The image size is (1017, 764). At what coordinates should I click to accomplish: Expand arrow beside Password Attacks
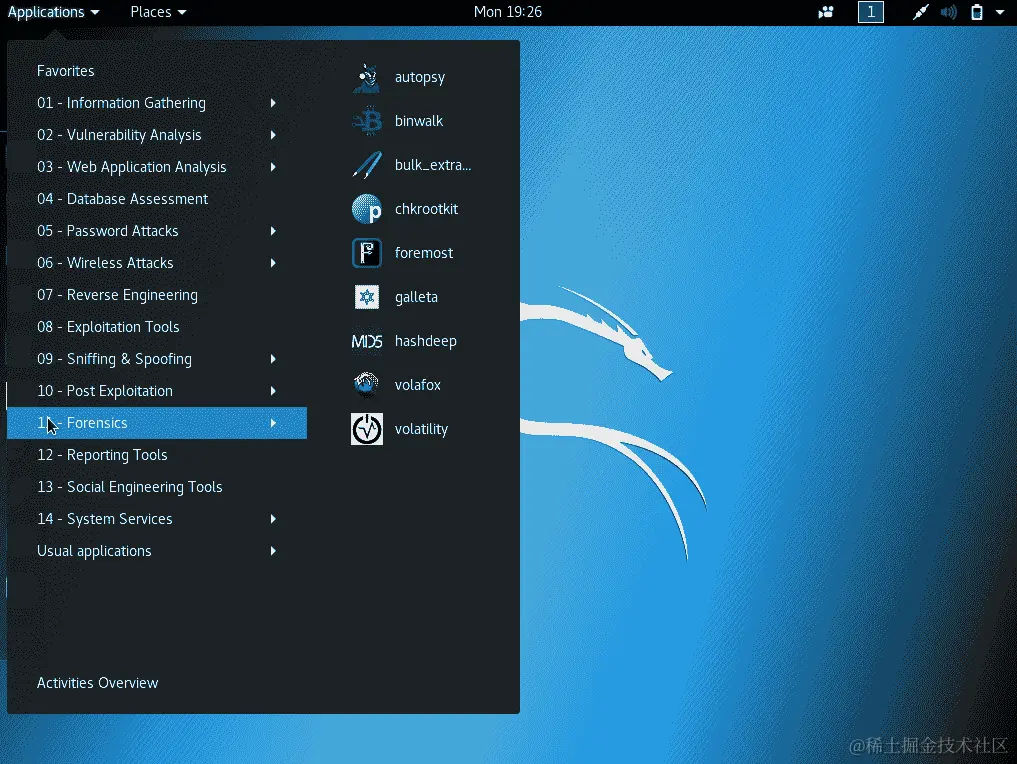[x=273, y=231]
